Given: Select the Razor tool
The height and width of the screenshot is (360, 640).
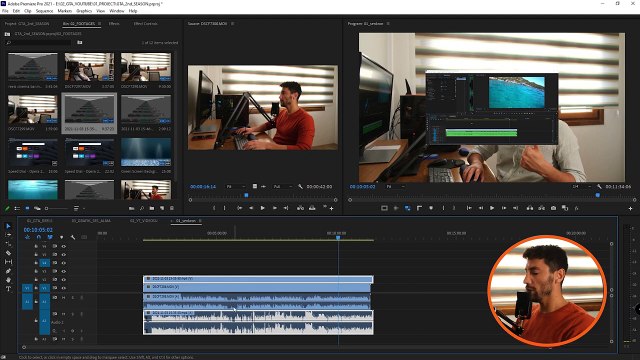Looking at the screenshot, I should click(x=8, y=253).
